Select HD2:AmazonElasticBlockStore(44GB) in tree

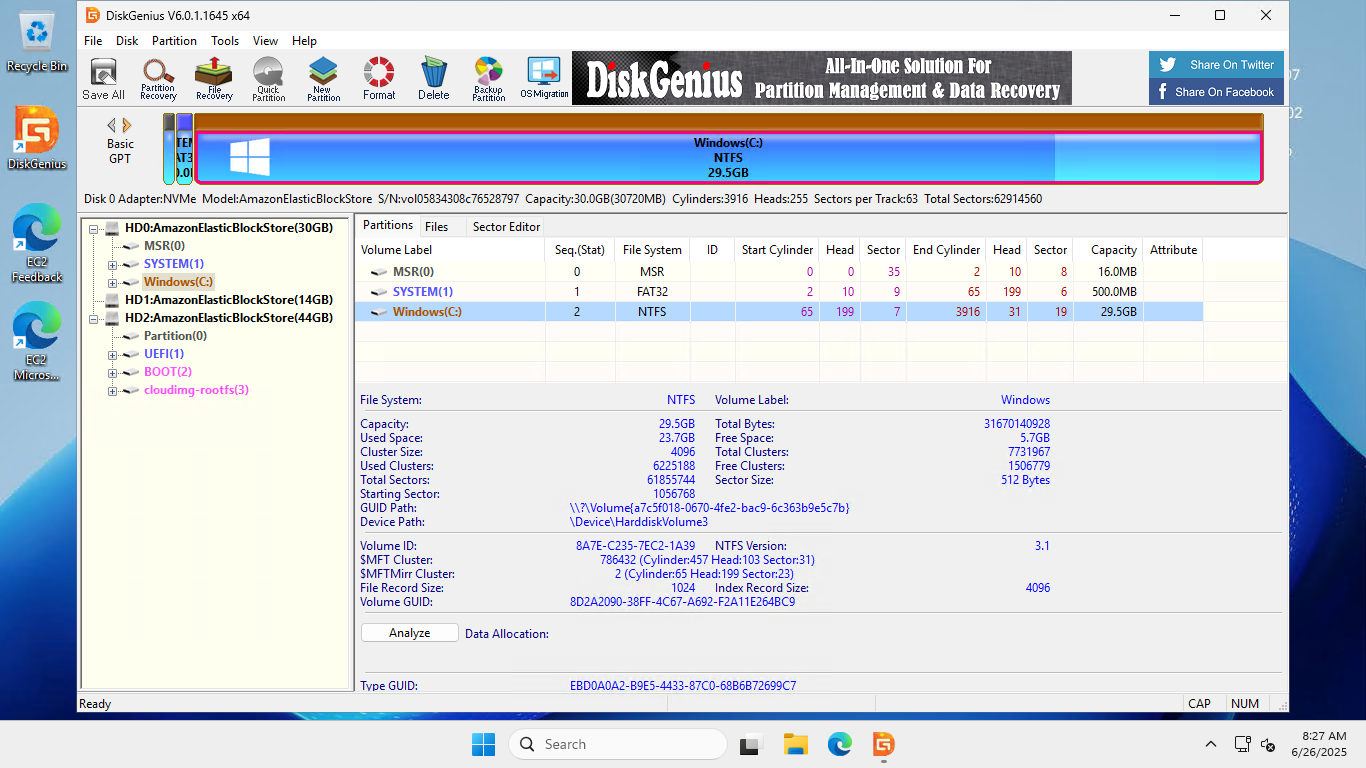coord(229,318)
